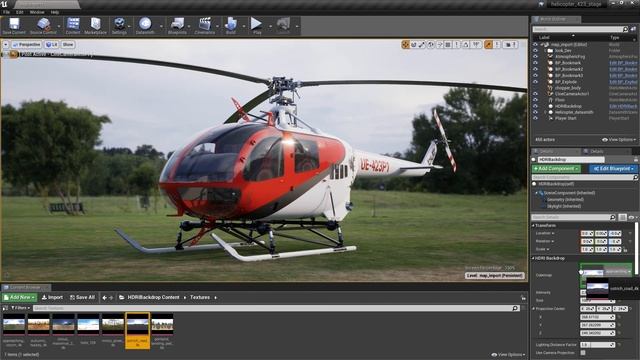Open the Edit menu
The height and width of the screenshot is (360, 640).
pos(20,12)
